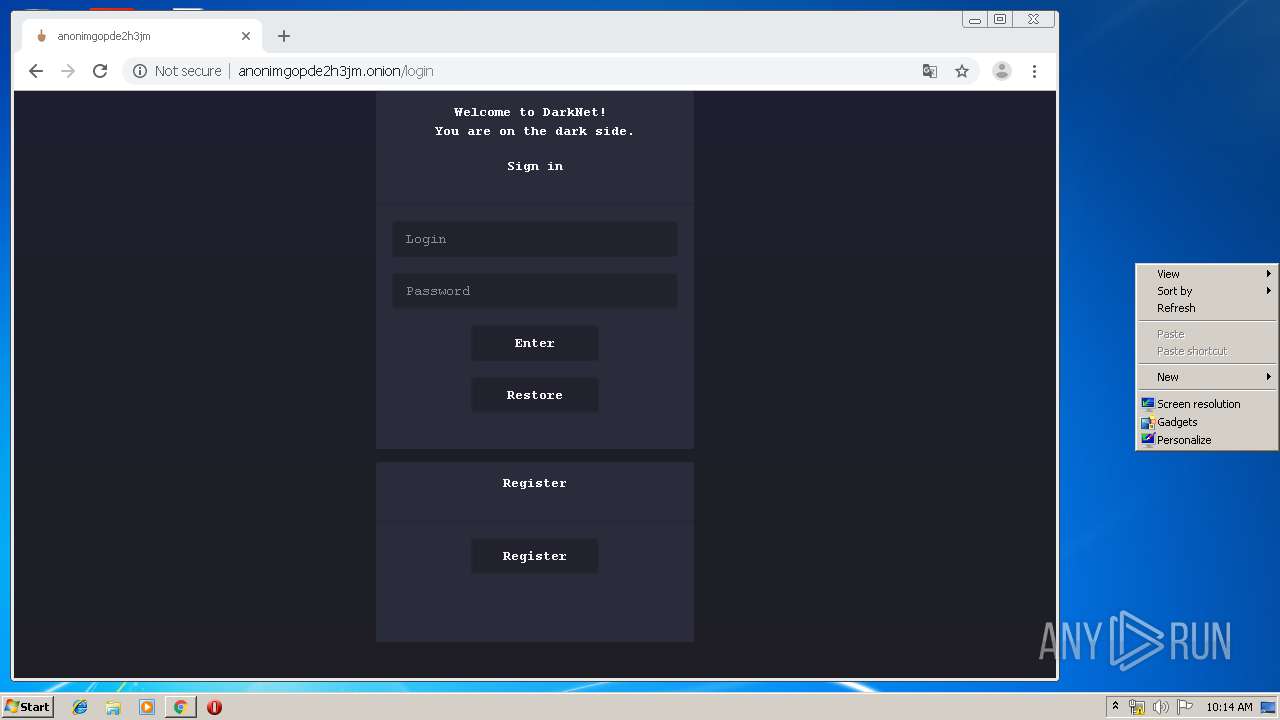
Task: Open the Chrome profile avatar icon
Action: point(1001,71)
